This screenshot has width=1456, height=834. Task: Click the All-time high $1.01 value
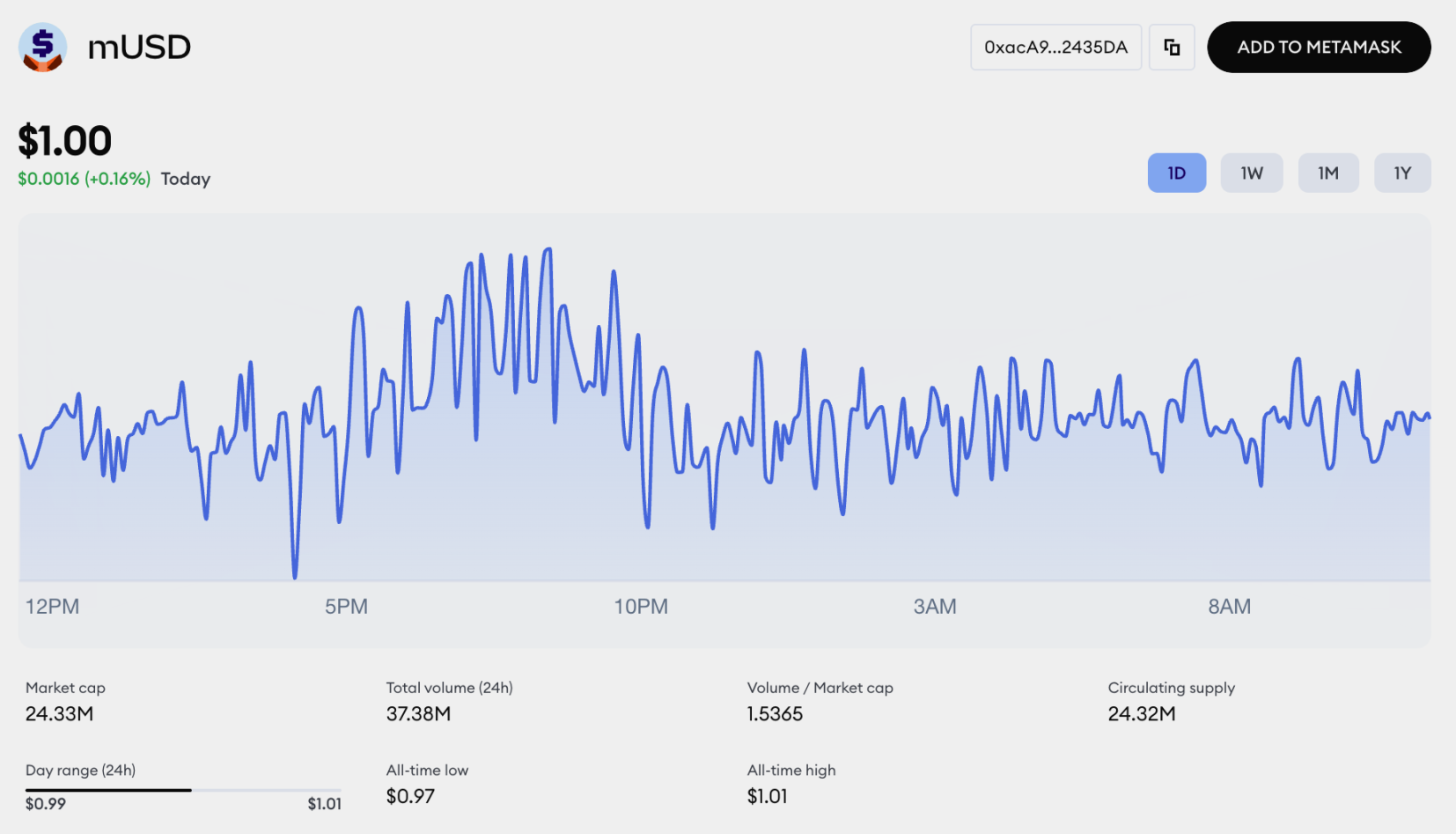(768, 796)
